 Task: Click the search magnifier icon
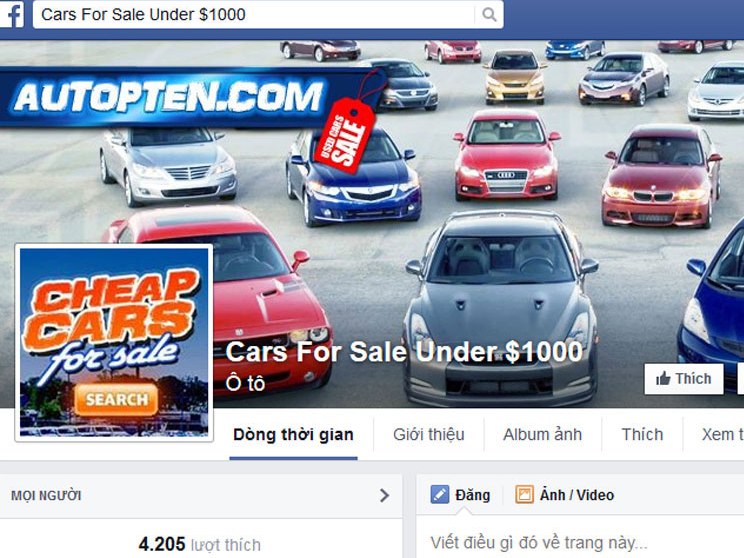coord(489,14)
